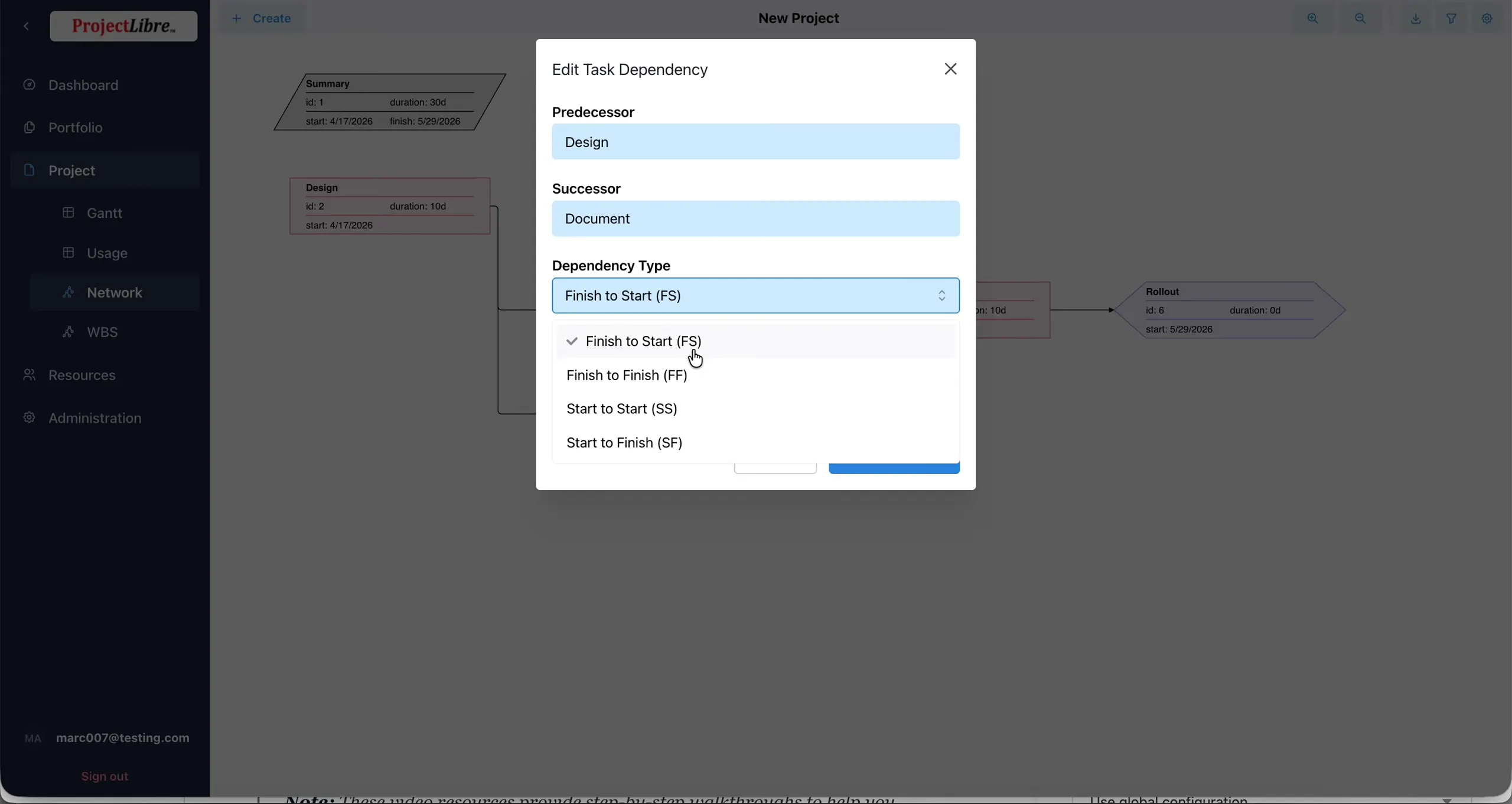The width and height of the screenshot is (1512, 804).
Task: Open the filter funnel icon
Action: tap(1451, 18)
